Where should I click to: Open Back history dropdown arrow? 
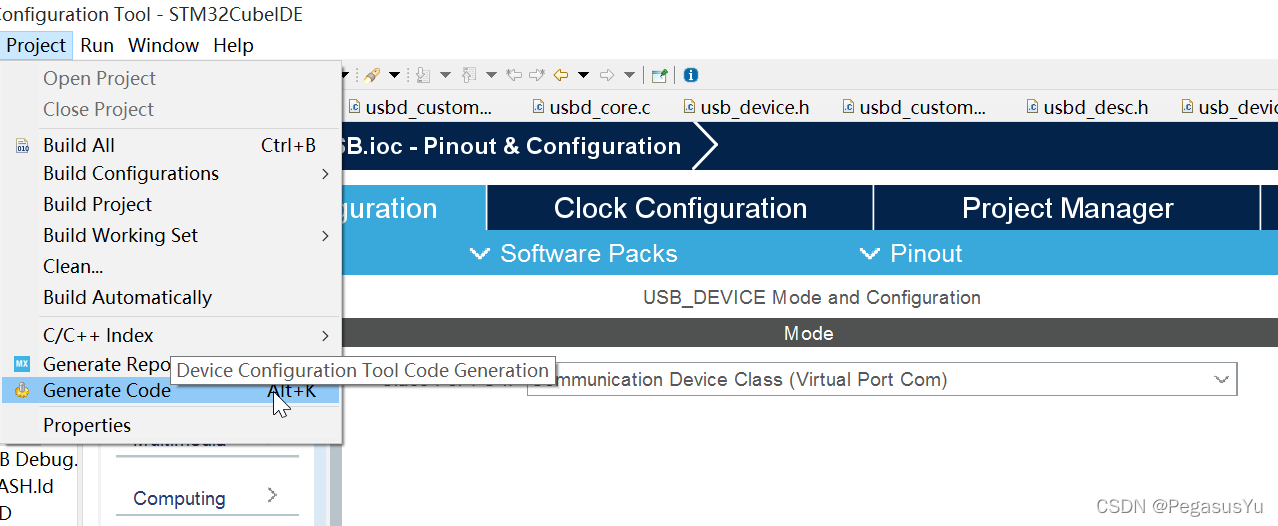(x=583, y=75)
